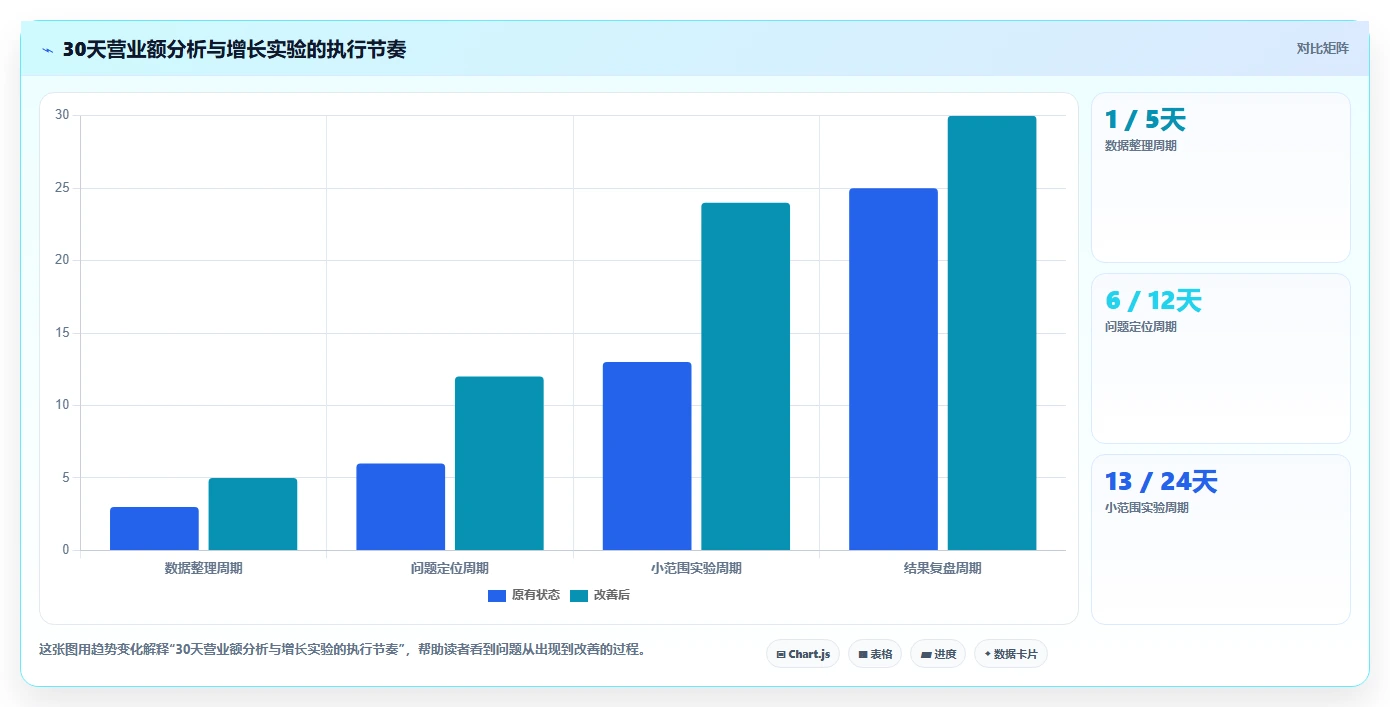Select the 进度 tag chip
The height and width of the screenshot is (707, 1390).
click(938, 654)
